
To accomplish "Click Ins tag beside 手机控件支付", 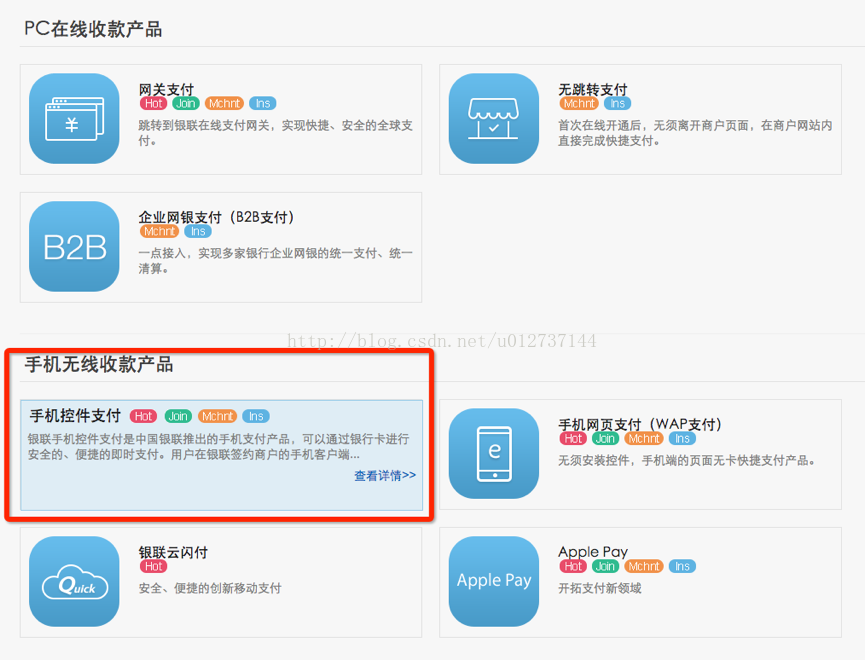I will click(256, 416).
